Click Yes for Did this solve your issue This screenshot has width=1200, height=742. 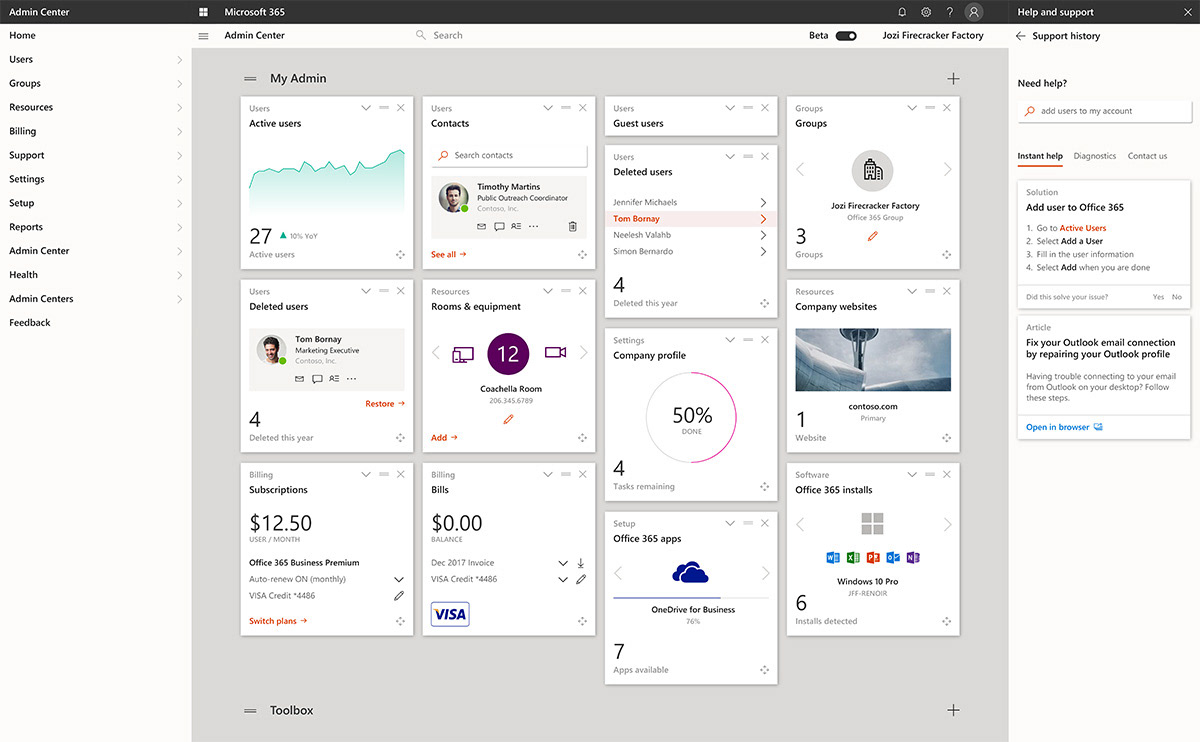pyautogui.click(x=1158, y=297)
